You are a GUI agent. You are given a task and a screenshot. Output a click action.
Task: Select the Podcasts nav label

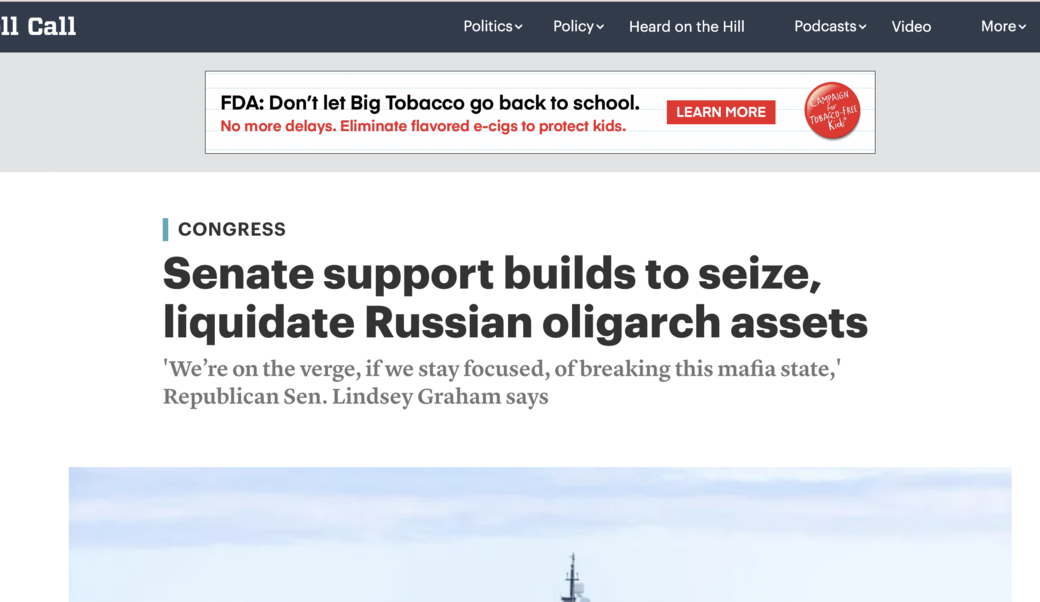[x=825, y=27]
